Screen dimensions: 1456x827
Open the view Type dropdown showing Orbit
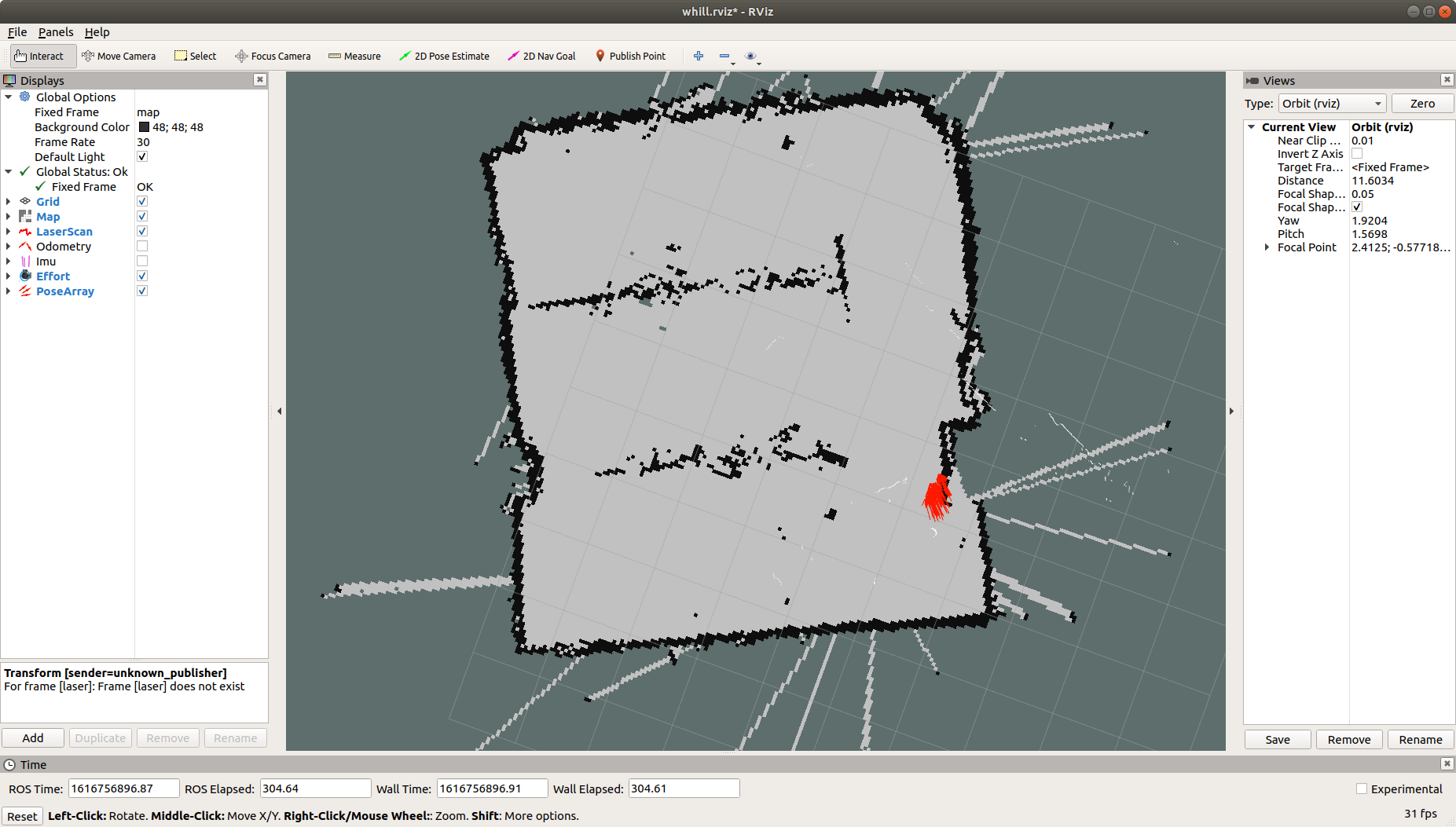click(x=1331, y=103)
